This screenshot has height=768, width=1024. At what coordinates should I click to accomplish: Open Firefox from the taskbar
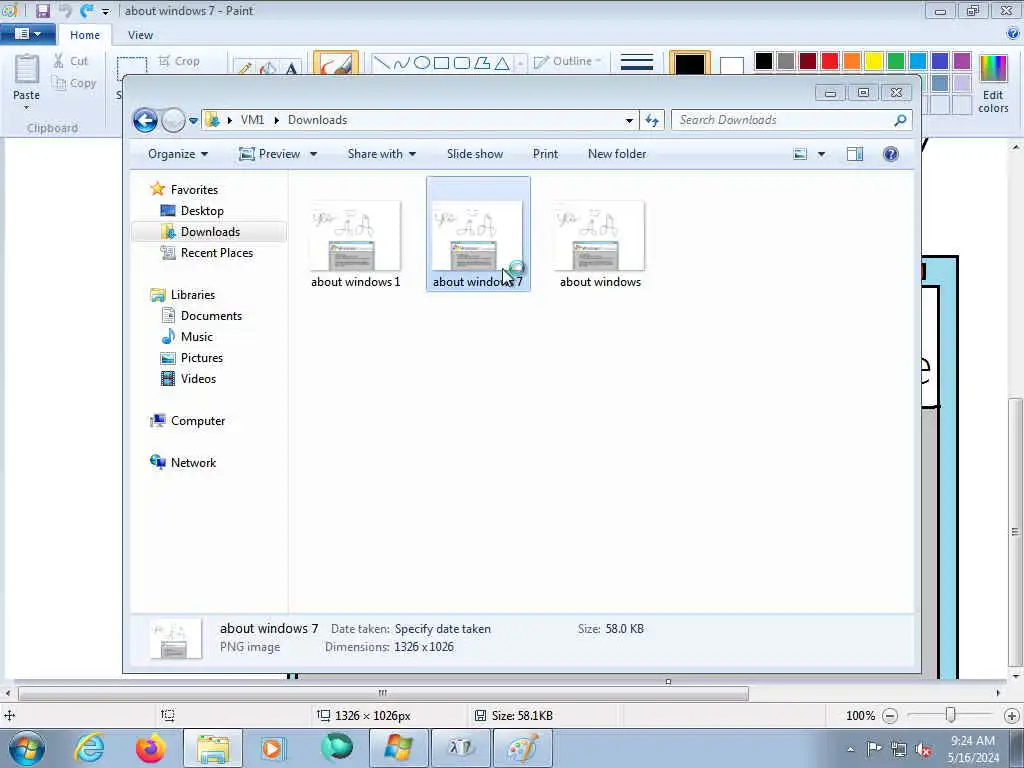[x=150, y=748]
